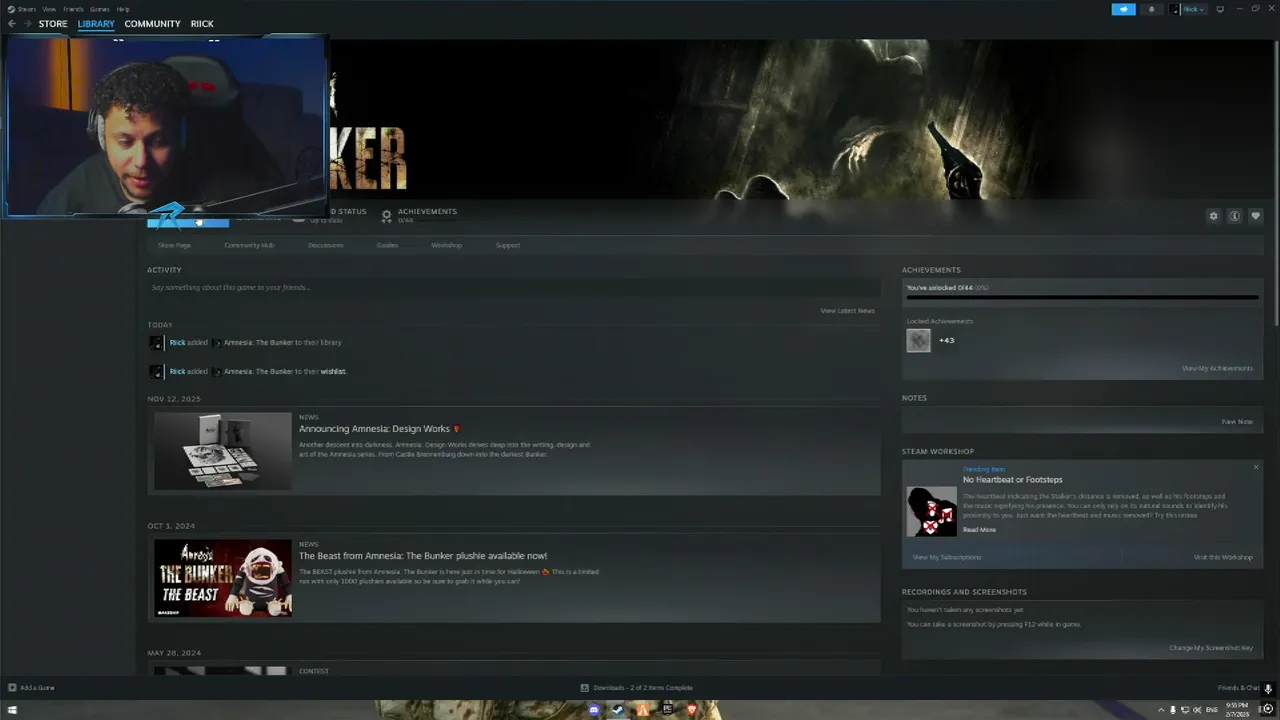Click the Steam taskbar icon
Screen dimensions: 1280x720
tap(618, 710)
